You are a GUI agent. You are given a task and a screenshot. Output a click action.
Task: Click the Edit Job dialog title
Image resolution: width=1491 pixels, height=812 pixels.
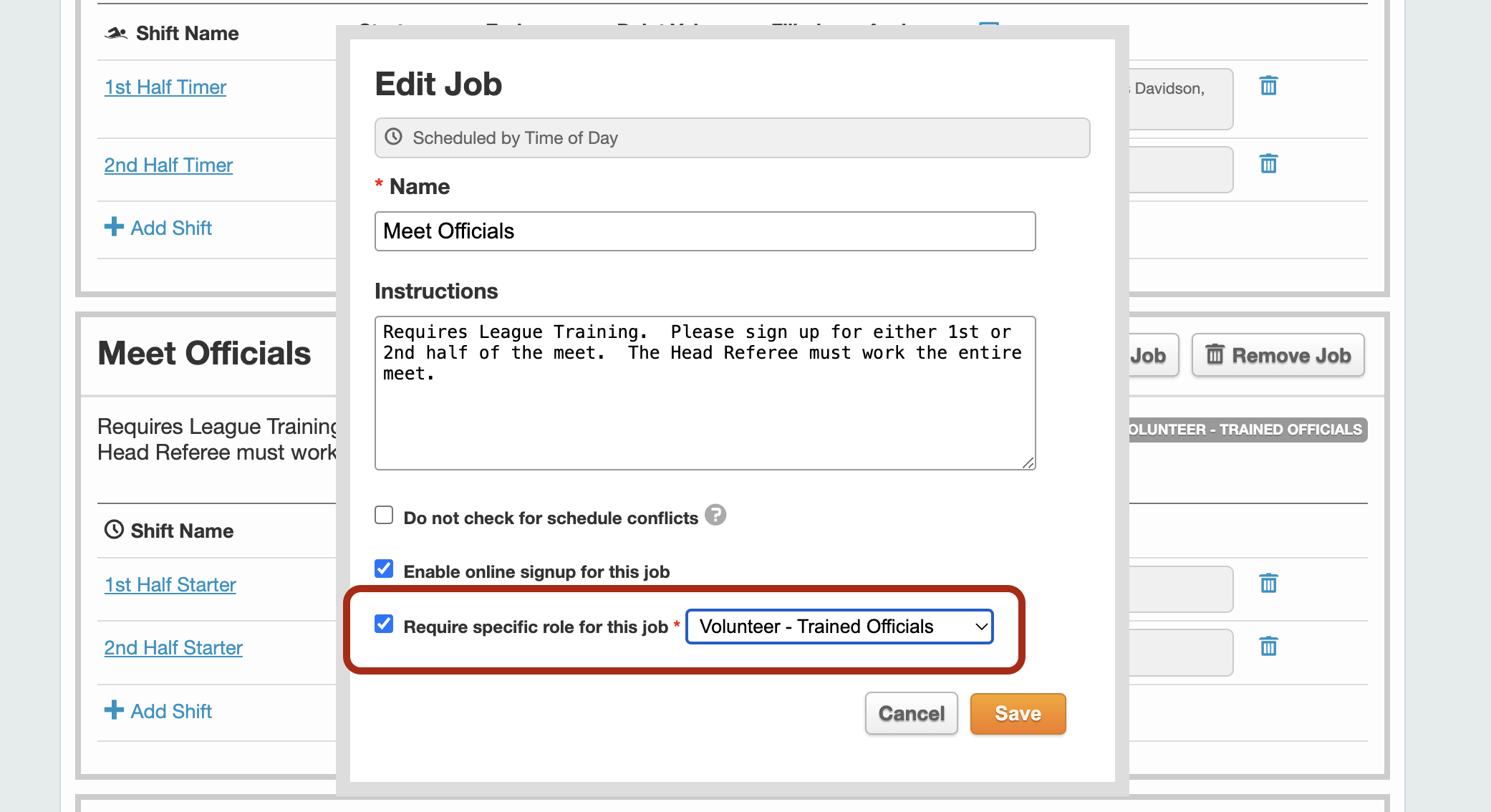coord(438,84)
